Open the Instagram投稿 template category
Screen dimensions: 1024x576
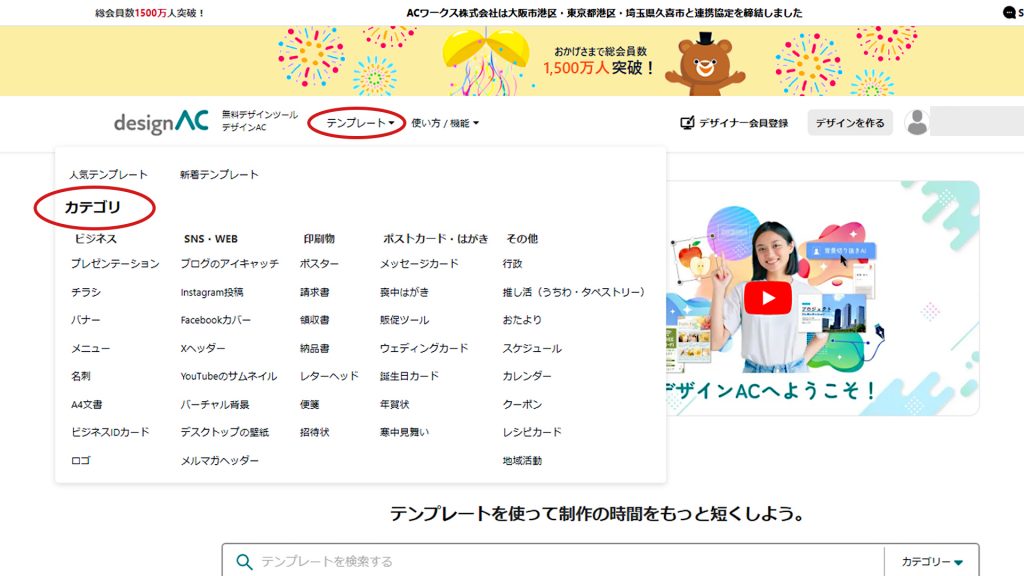click(211, 293)
